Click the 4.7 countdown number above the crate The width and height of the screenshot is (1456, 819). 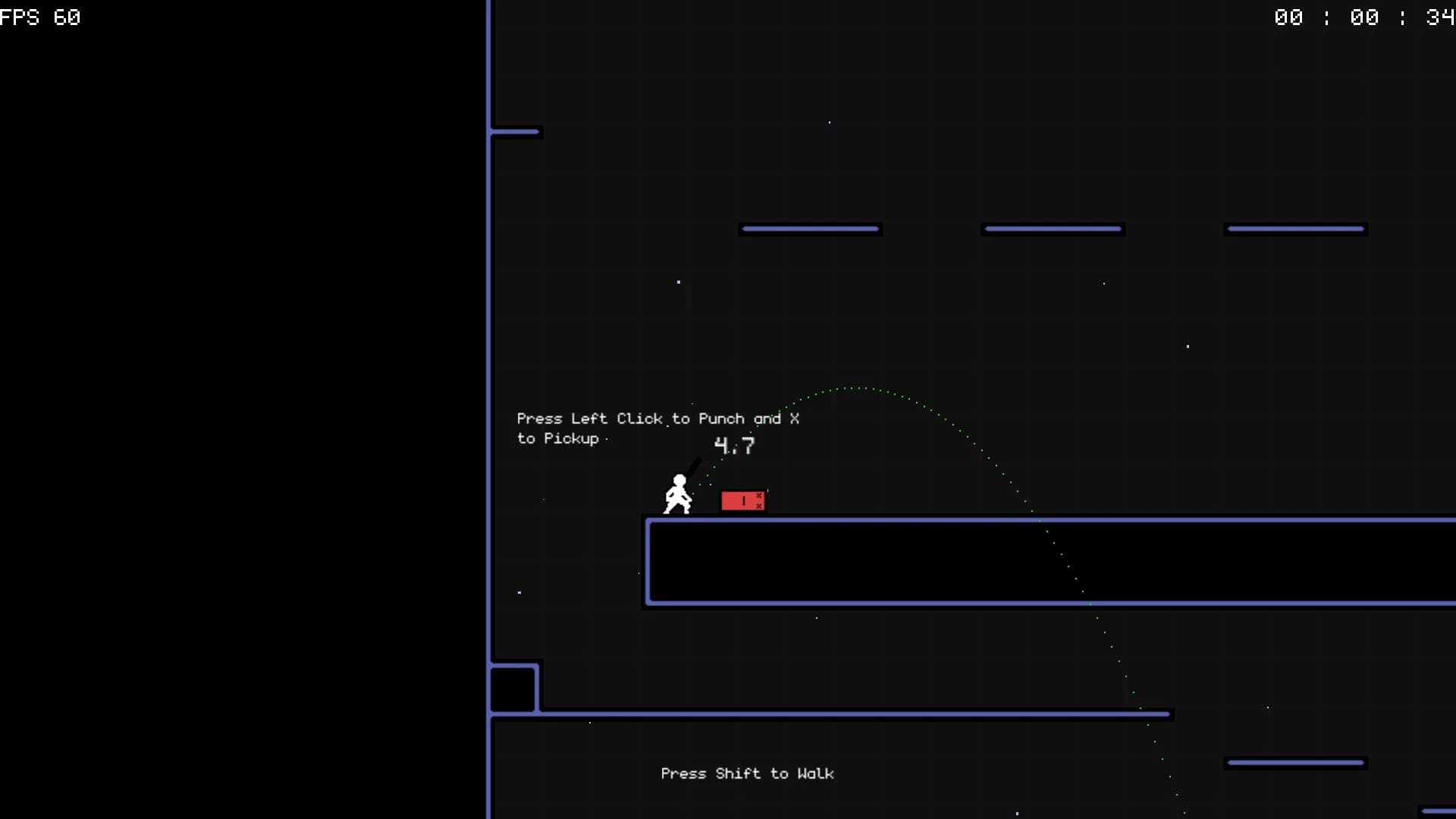734,446
